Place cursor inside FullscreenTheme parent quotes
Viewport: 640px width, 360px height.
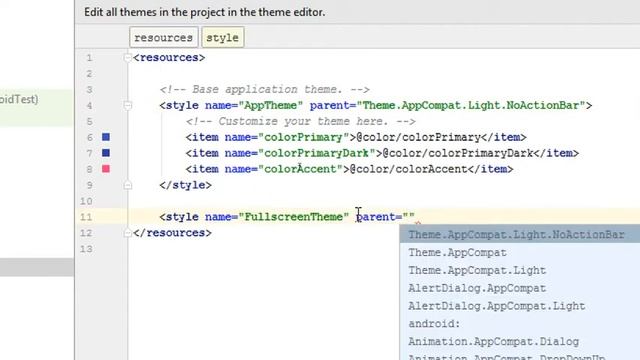pos(409,217)
